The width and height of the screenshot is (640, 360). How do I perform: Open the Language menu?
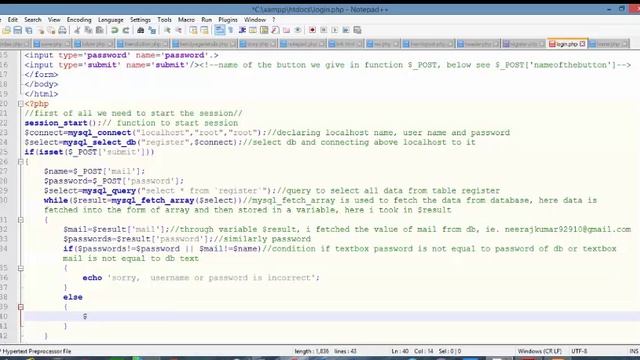[x=111, y=20]
